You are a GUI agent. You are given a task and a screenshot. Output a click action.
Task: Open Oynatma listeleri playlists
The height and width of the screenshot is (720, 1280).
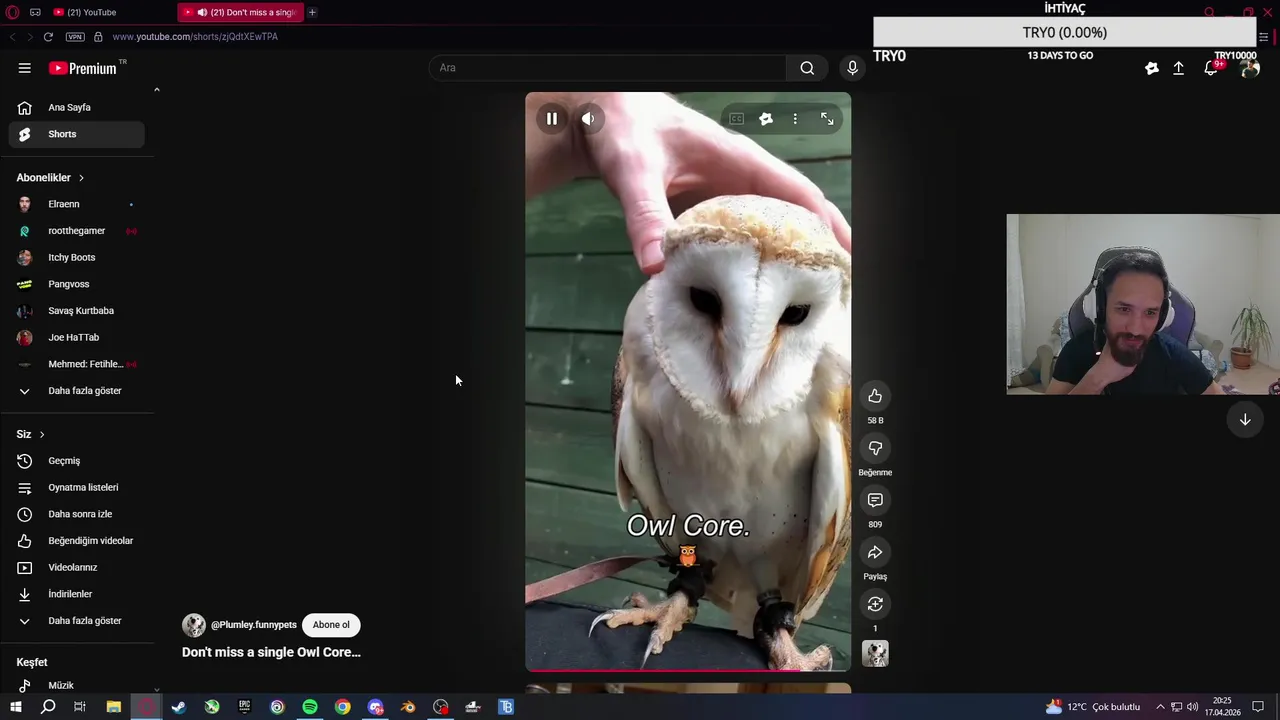77,487
